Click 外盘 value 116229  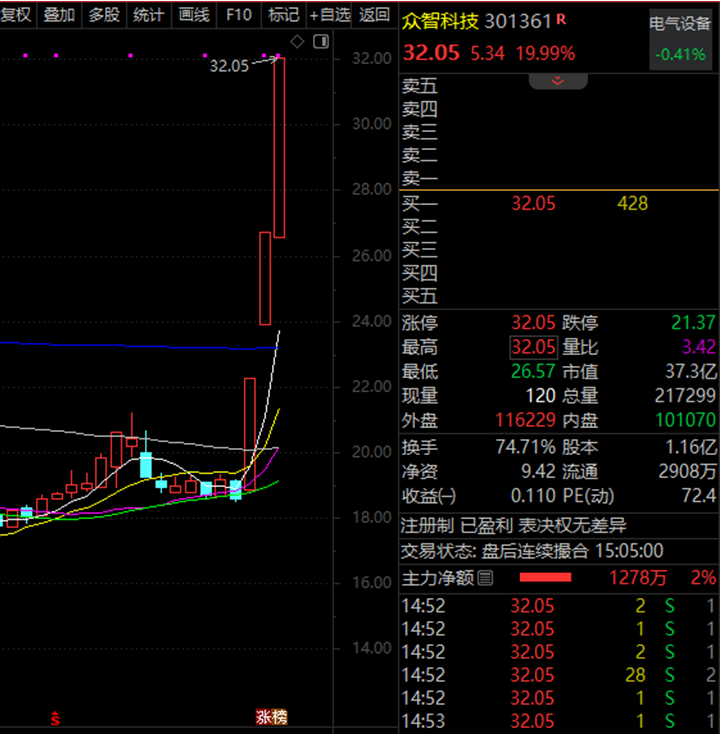[x=526, y=420]
